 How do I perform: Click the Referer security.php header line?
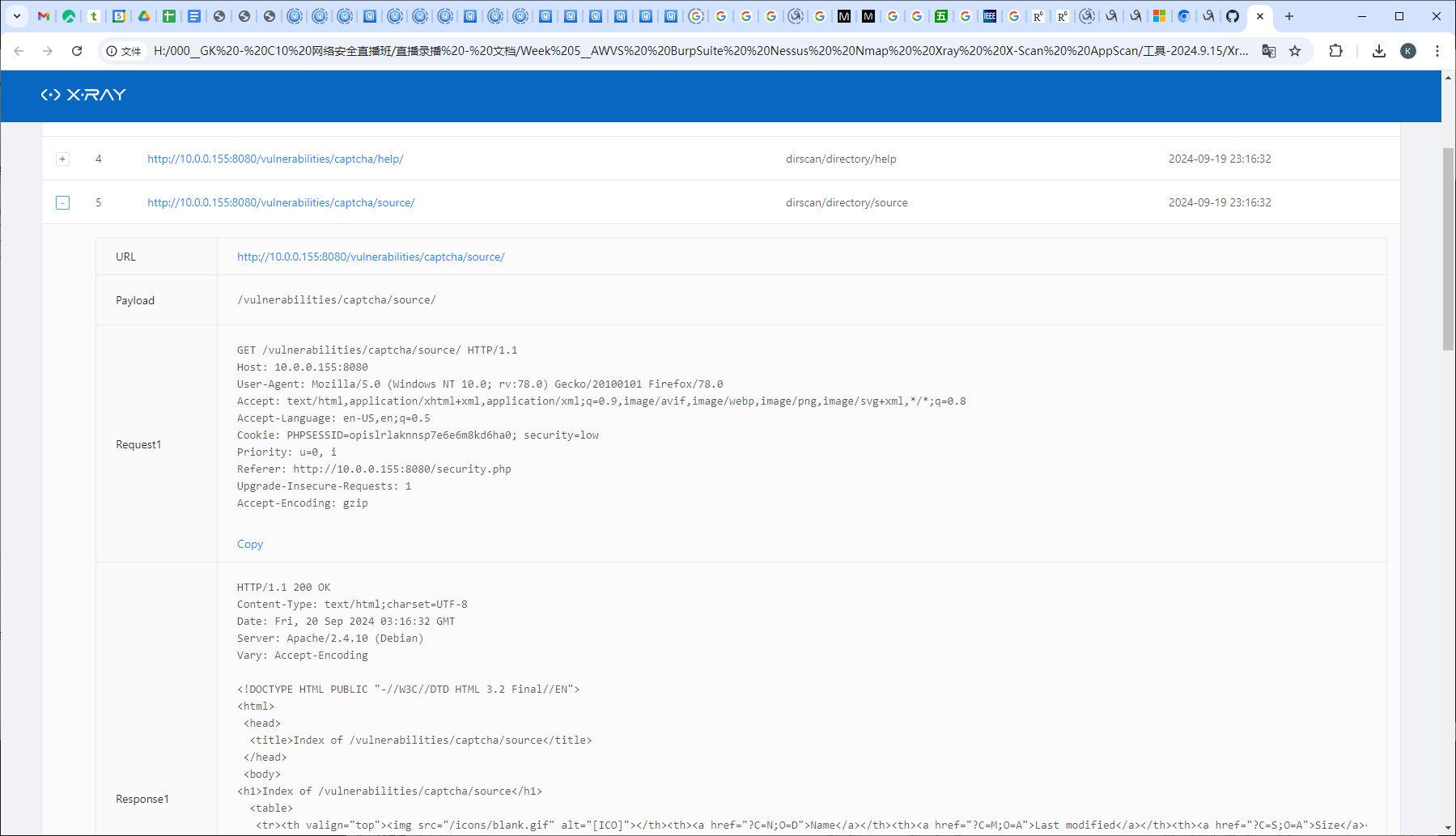point(374,469)
